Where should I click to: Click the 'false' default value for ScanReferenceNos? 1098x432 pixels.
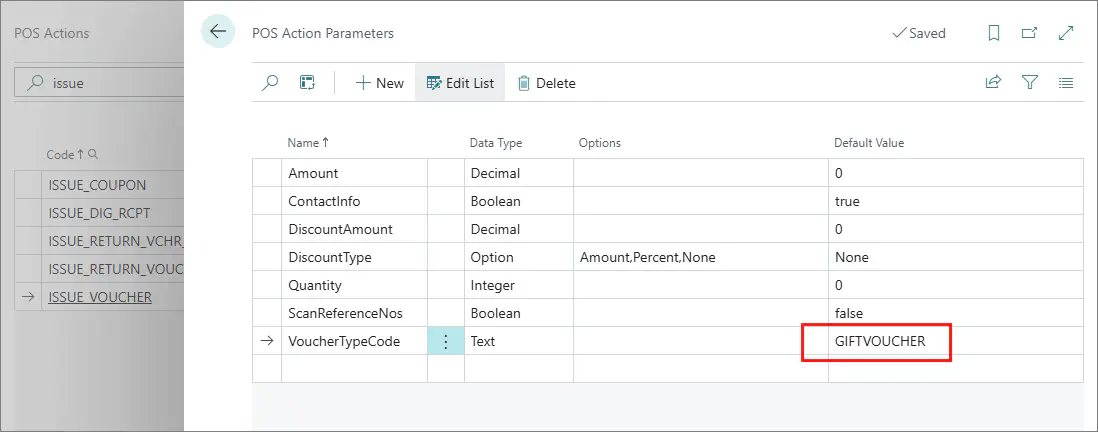(956, 313)
